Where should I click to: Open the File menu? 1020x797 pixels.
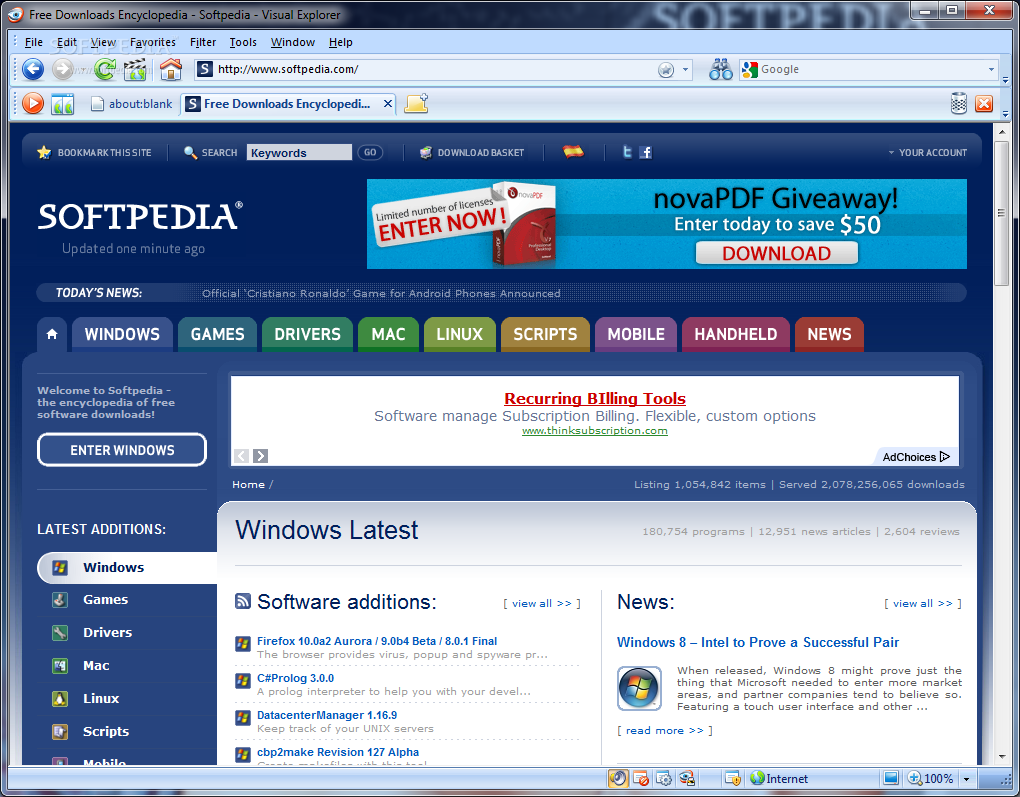pos(33,42)
